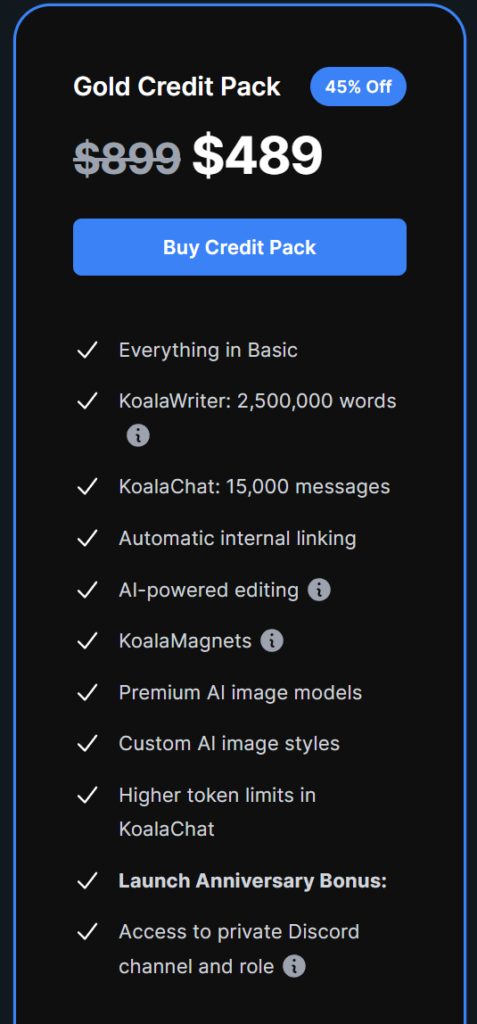Click the Launch Anniversary Bonus heading
Screen dimensions: 477x1024
253,882
